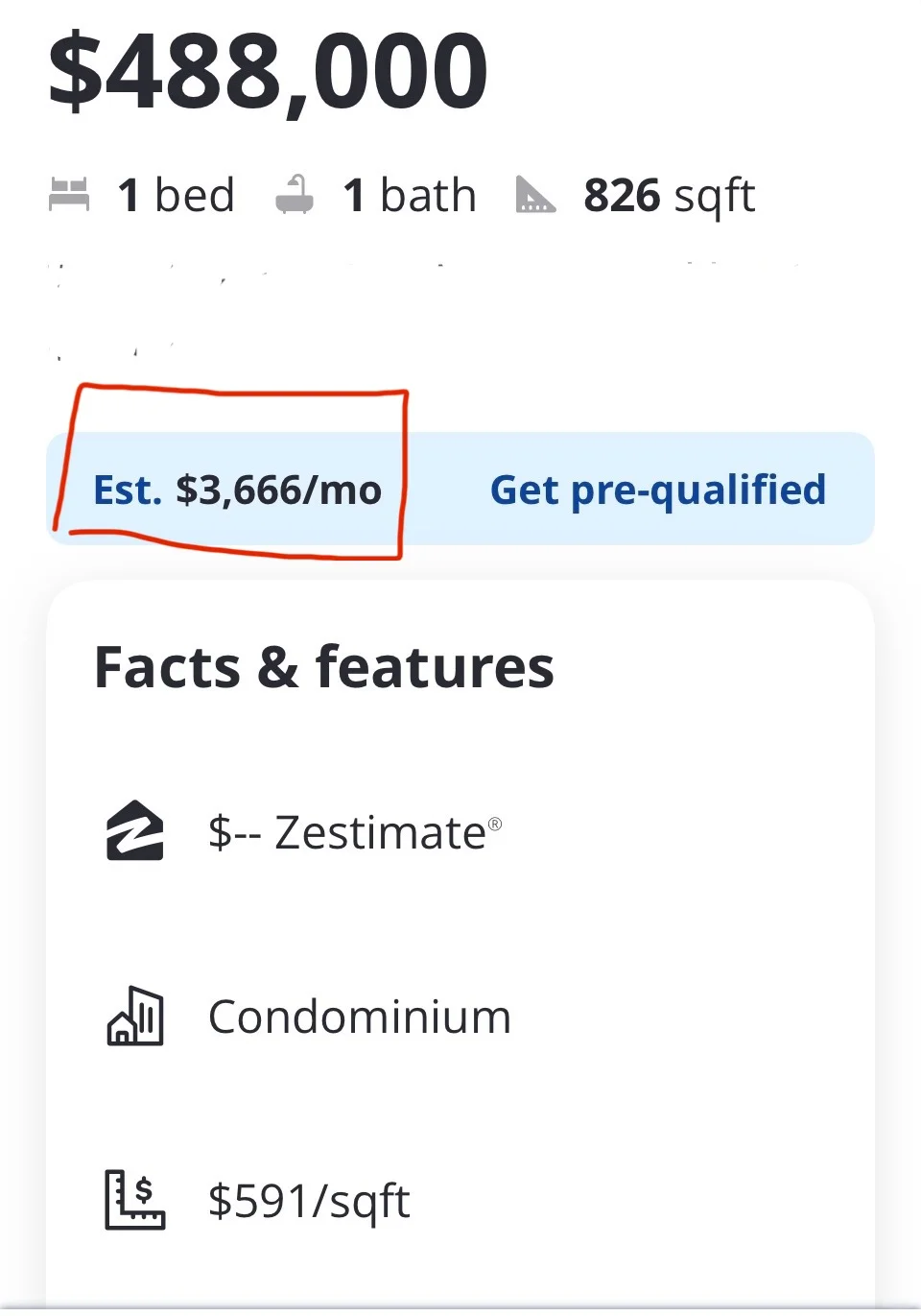Select the 1 bath label
This screenshot has width=921, height=1316.
pyautogui.click(x=410, y=195)
